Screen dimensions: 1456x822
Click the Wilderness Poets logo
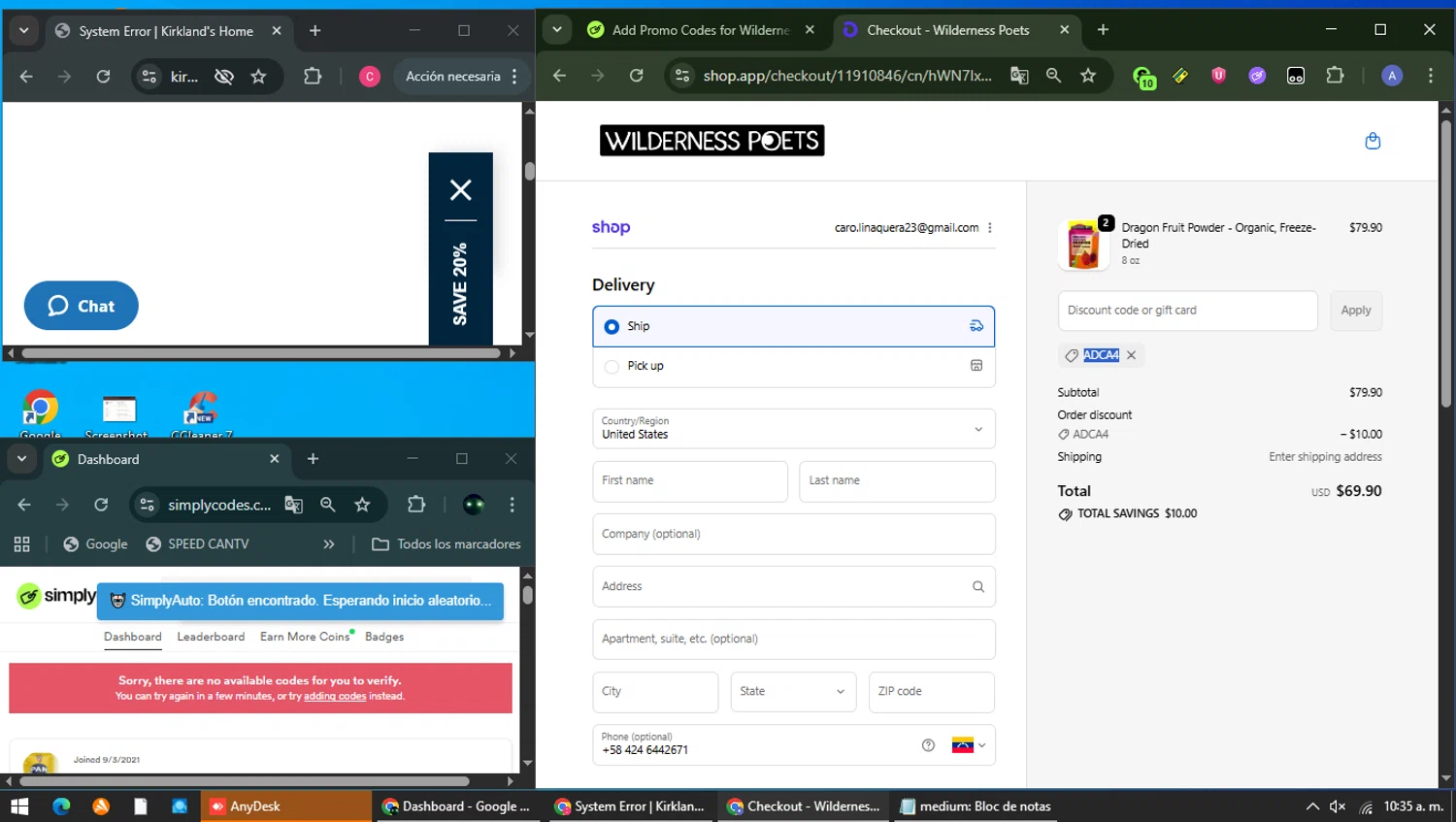point(711,141)
